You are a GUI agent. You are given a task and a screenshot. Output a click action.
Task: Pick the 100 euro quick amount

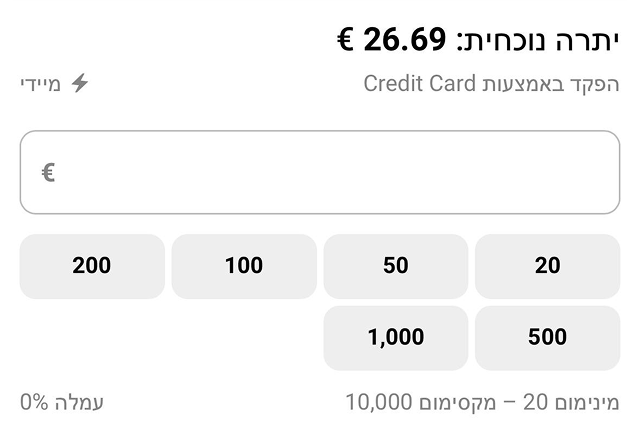244,266
